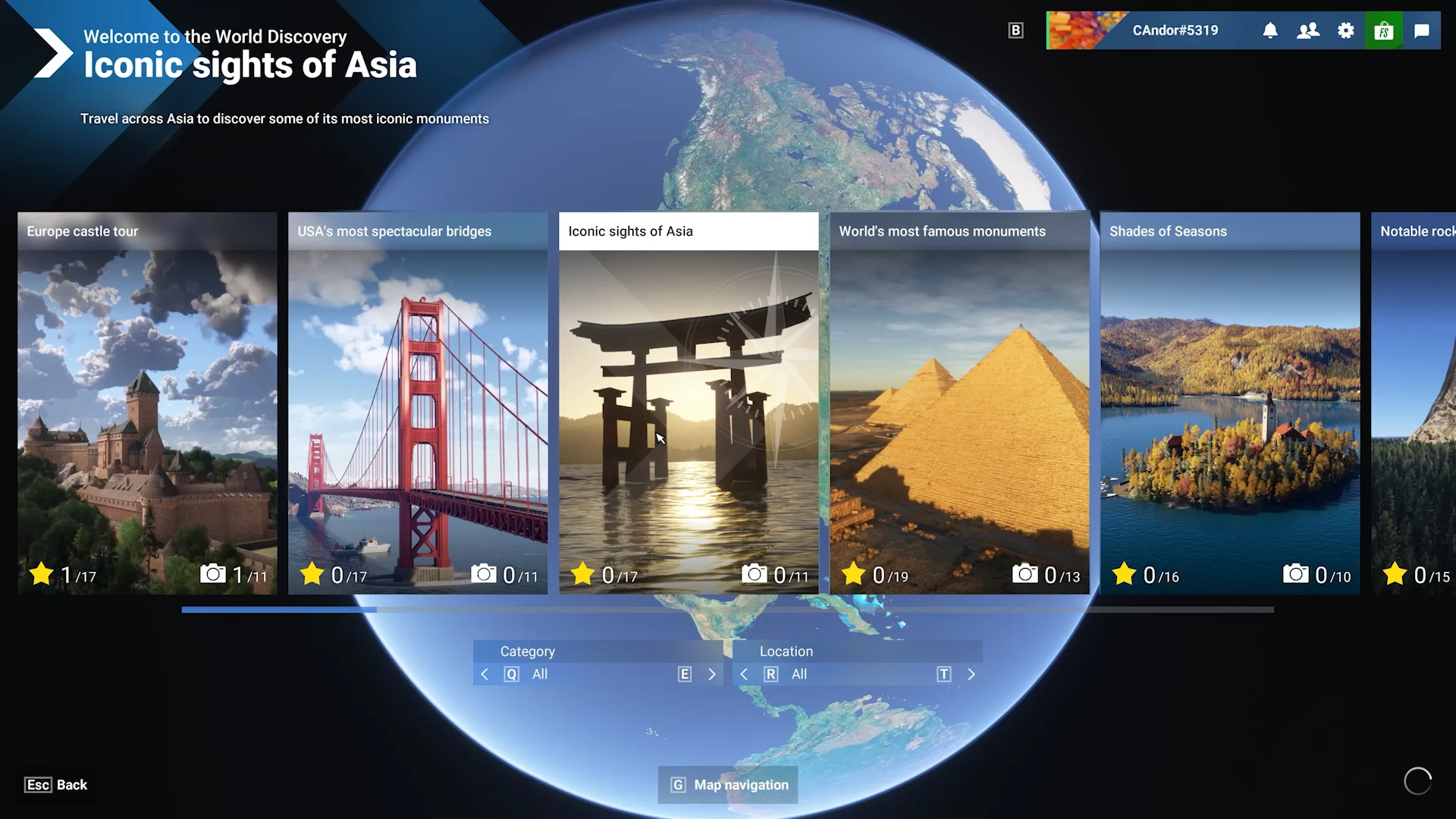Select next Location with right arrow

[971, 674]
